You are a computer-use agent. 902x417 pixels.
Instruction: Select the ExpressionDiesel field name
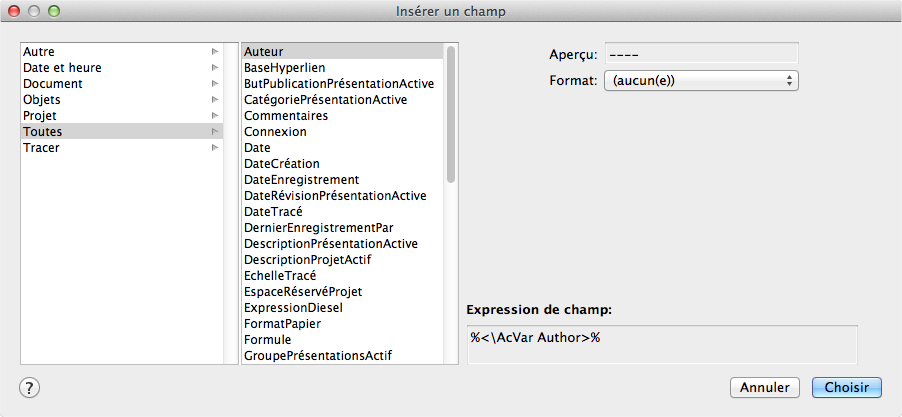(293, 307)
